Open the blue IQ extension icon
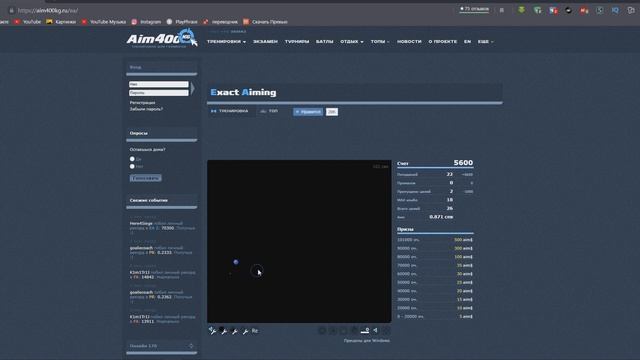The image size is (640, 360). 615,10
